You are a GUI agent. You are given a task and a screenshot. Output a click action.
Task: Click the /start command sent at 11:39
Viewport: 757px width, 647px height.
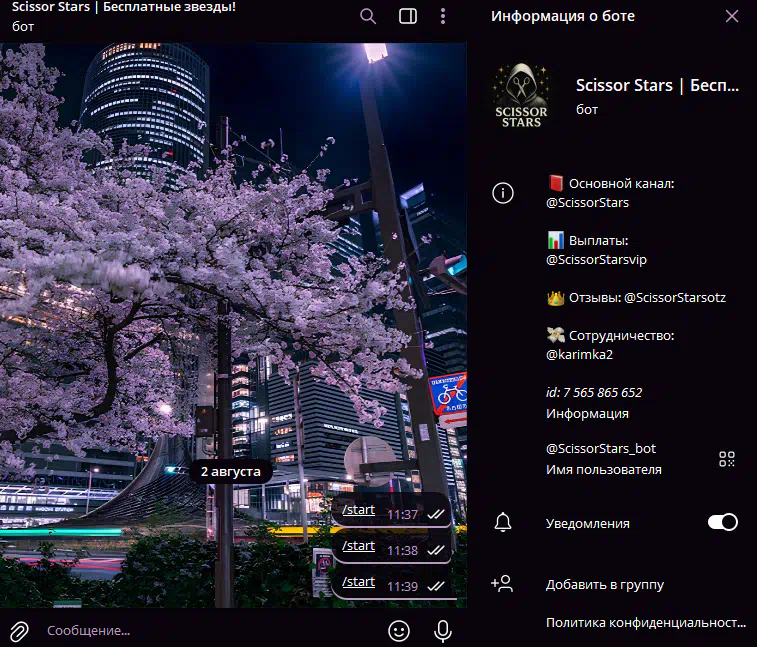coord(358,582)
